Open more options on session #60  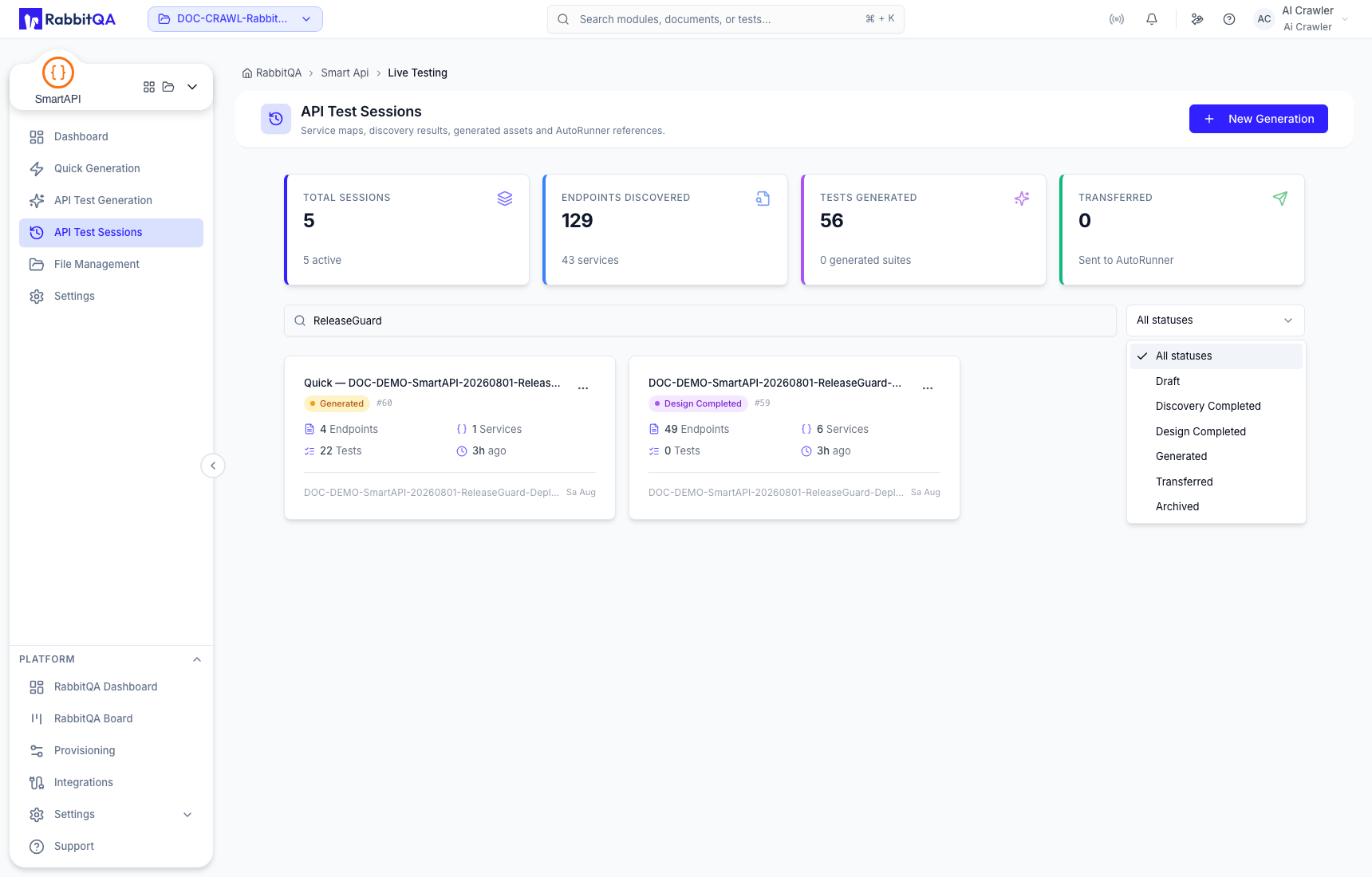pyautogui.click(x=583, y=388)
